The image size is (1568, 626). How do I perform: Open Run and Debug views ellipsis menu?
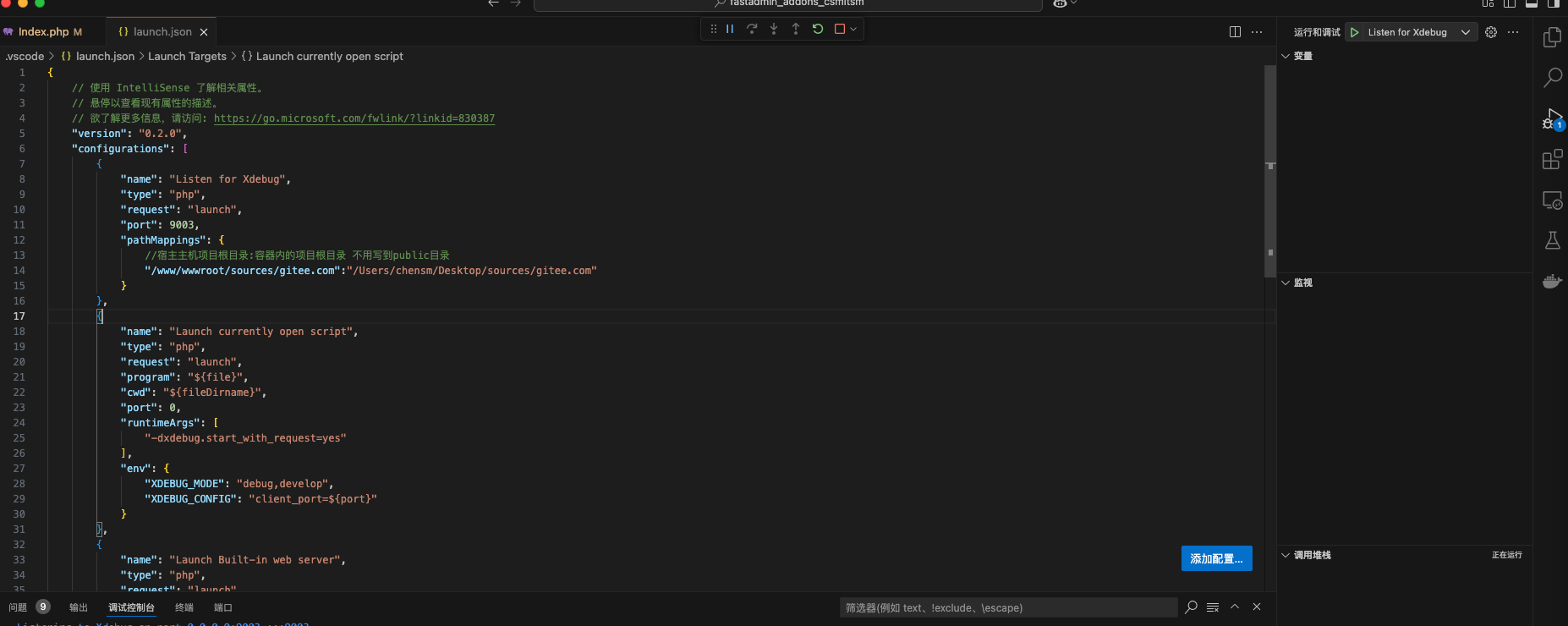click(1513, 32)
